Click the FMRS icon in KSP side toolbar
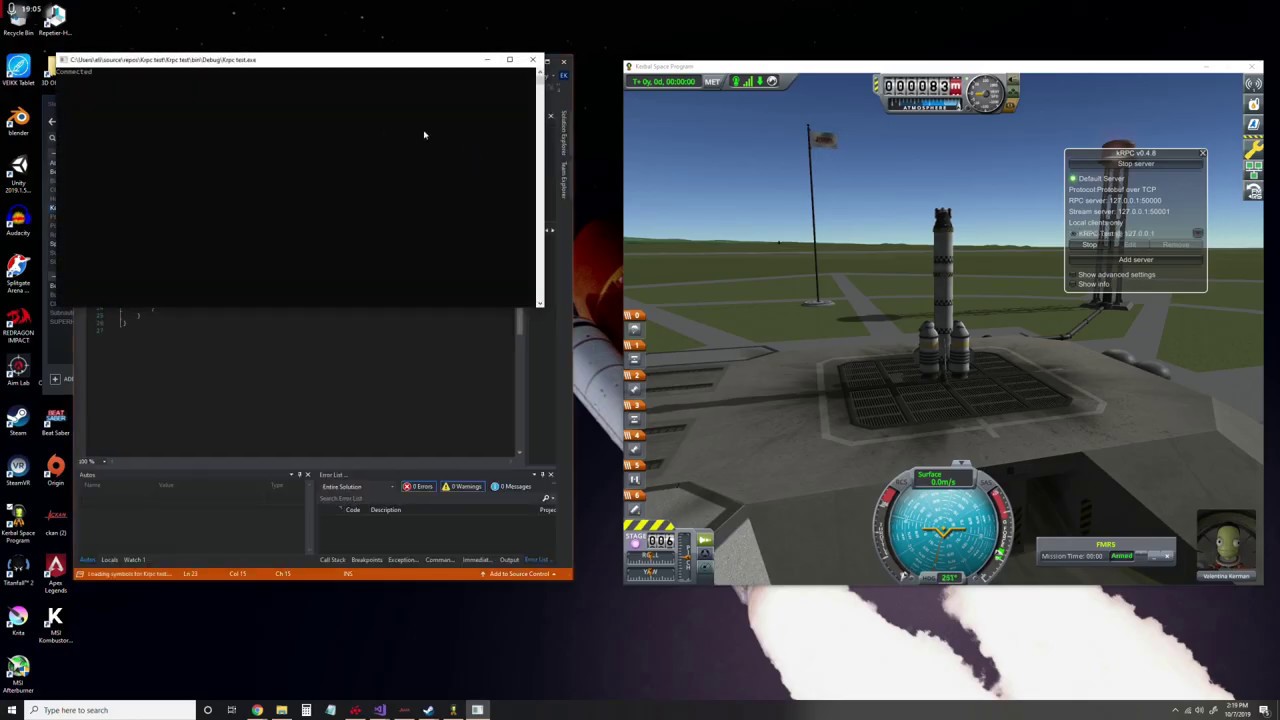The image size is (1280, 720). tap(1253, 190)
